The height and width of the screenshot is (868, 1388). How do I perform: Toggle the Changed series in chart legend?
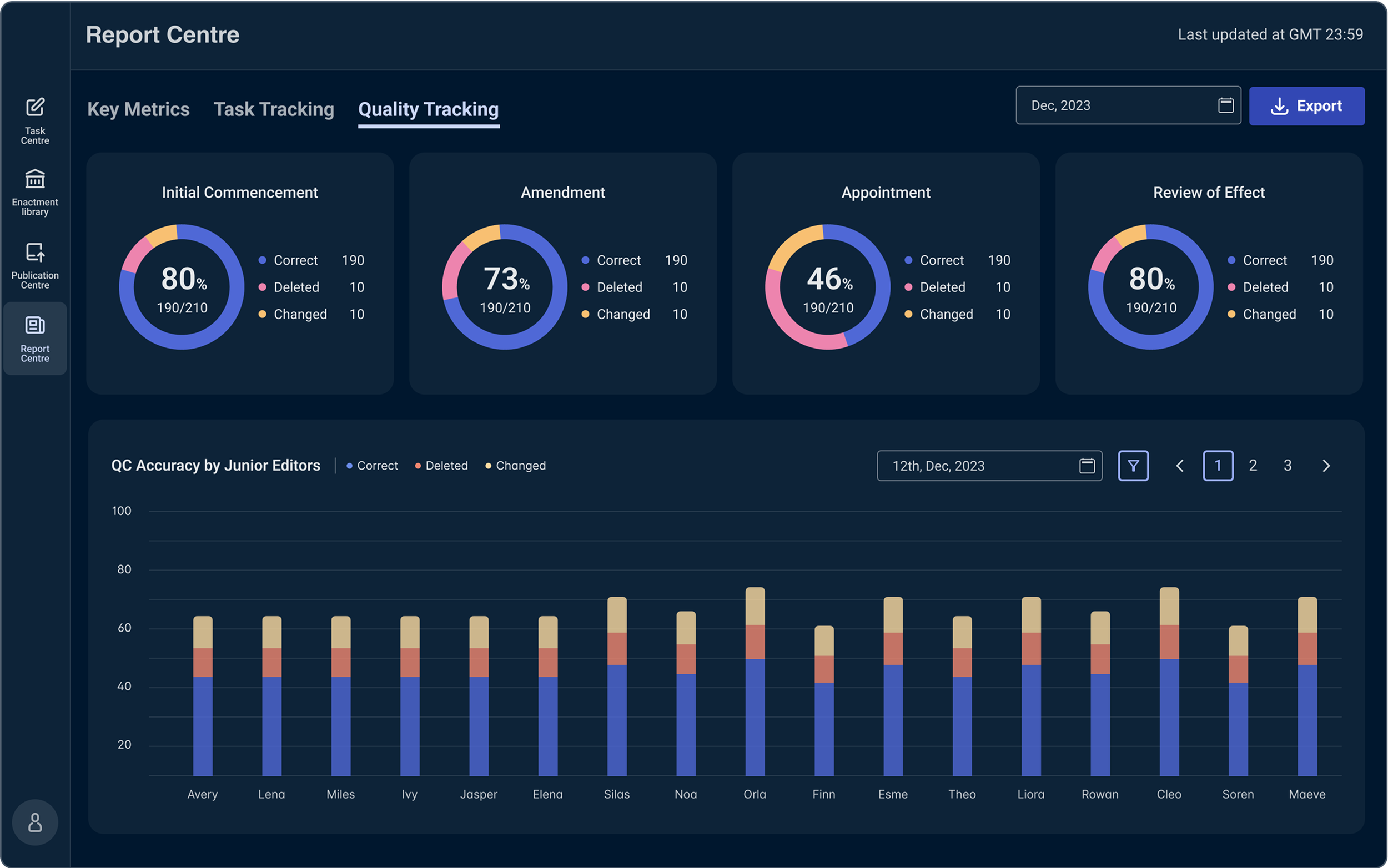point(516,466)
